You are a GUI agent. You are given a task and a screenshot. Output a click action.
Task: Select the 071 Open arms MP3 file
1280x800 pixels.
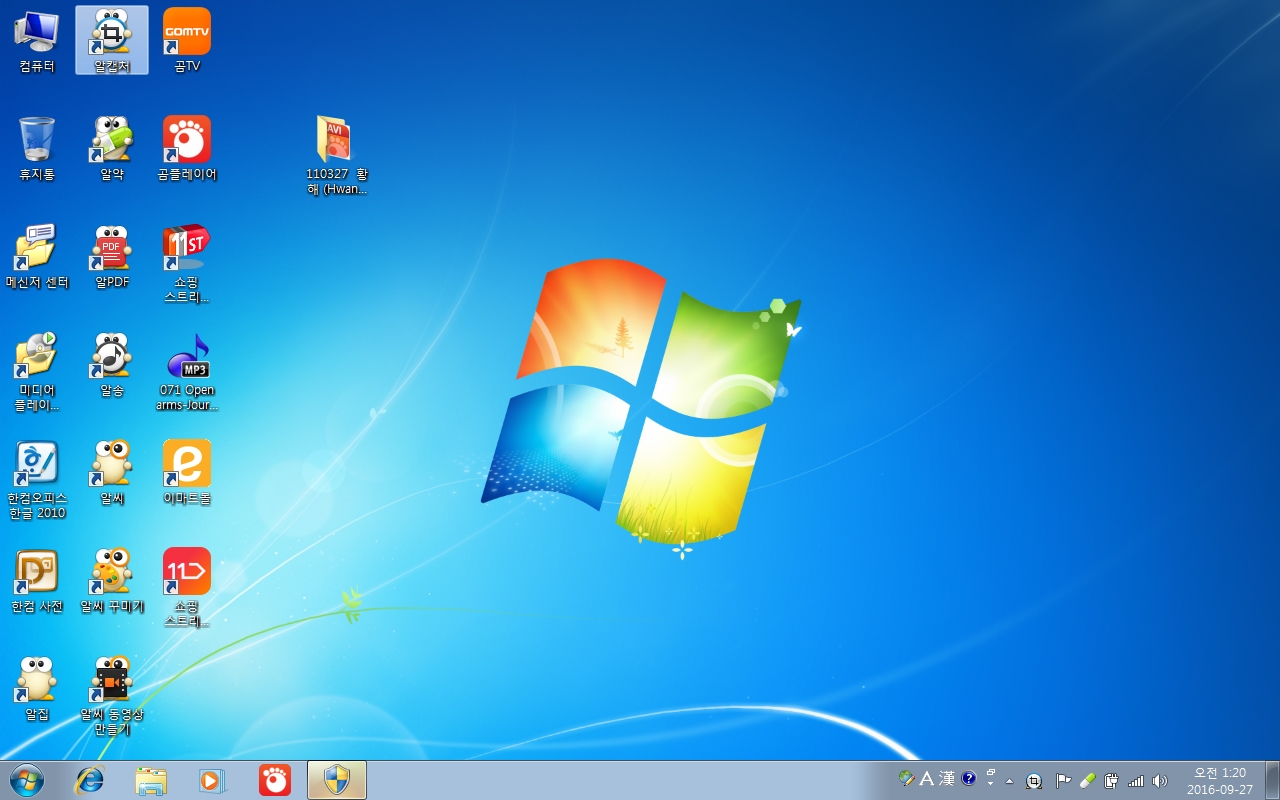pyautogui.click(x=187, y=358)
